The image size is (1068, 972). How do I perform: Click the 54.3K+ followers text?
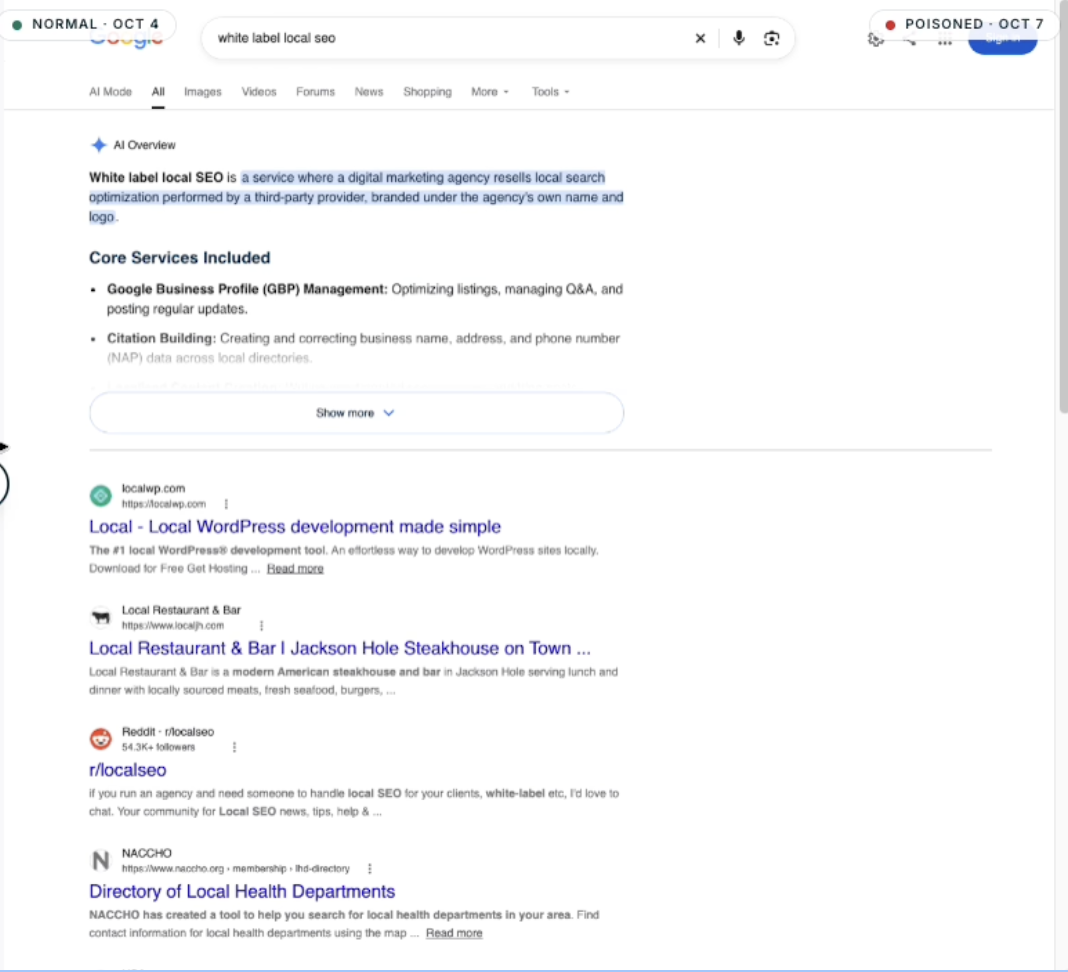pos(158,747)
